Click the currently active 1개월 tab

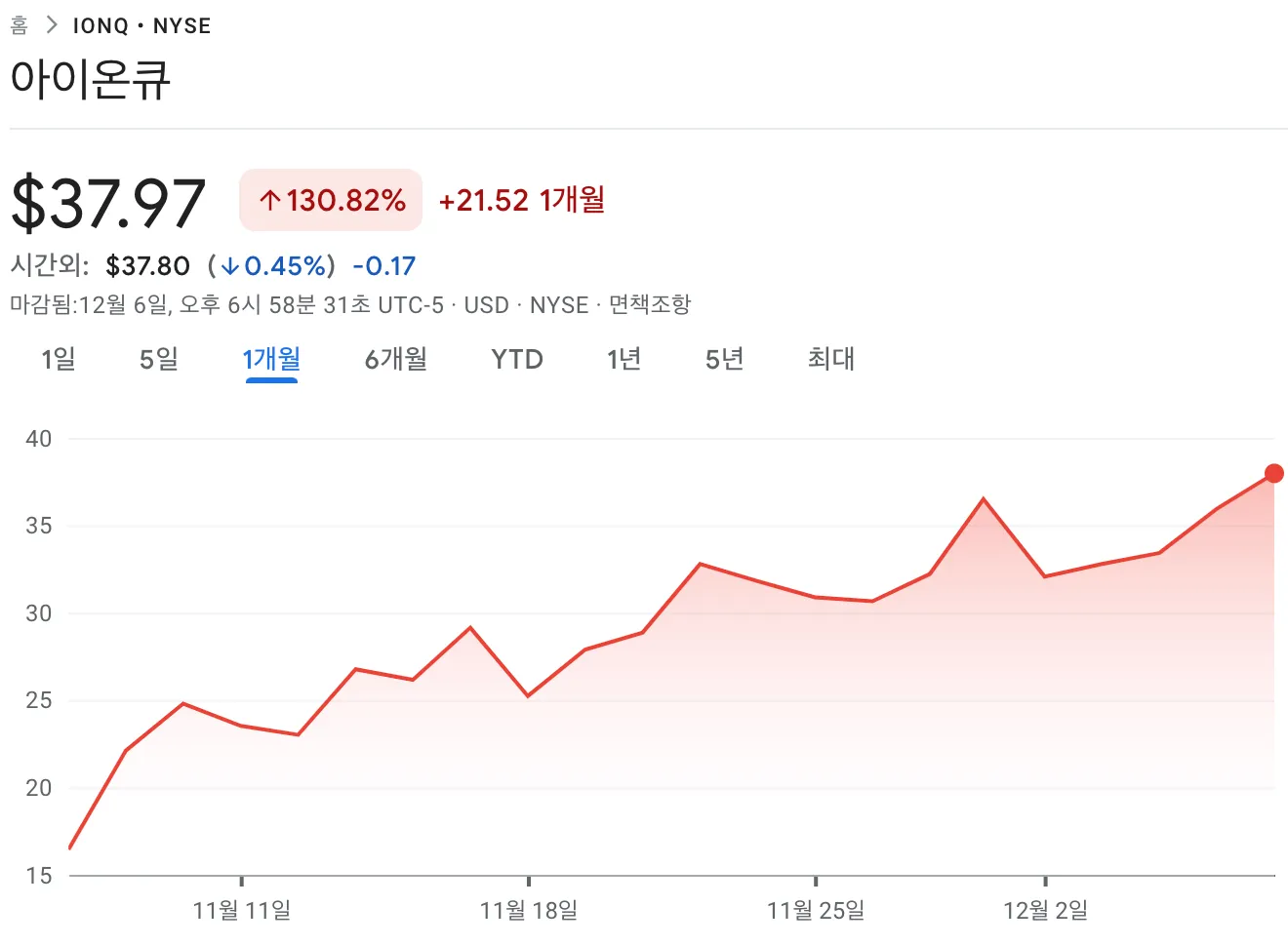[271, 359]
